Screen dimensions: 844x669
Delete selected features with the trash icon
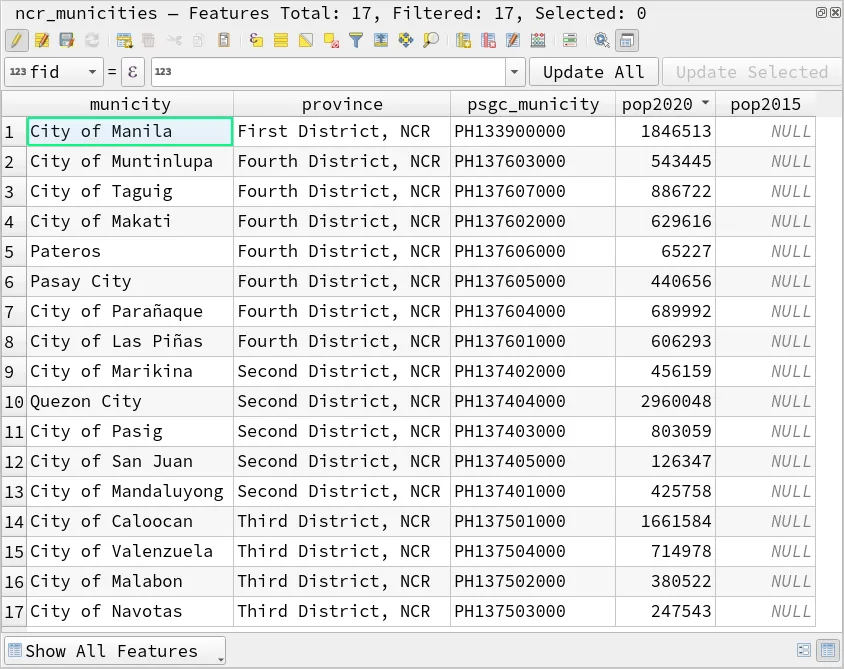pyautogui.click(x=148, y=40)
